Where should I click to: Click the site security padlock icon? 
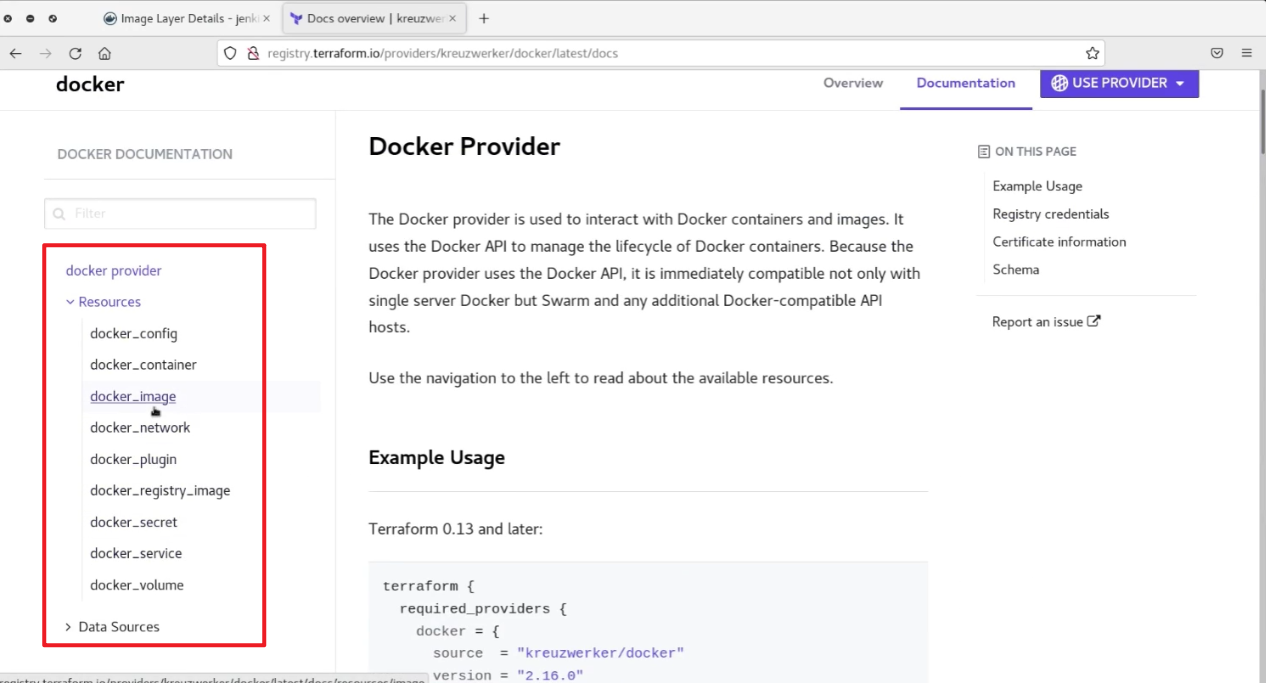click(252, 53)
